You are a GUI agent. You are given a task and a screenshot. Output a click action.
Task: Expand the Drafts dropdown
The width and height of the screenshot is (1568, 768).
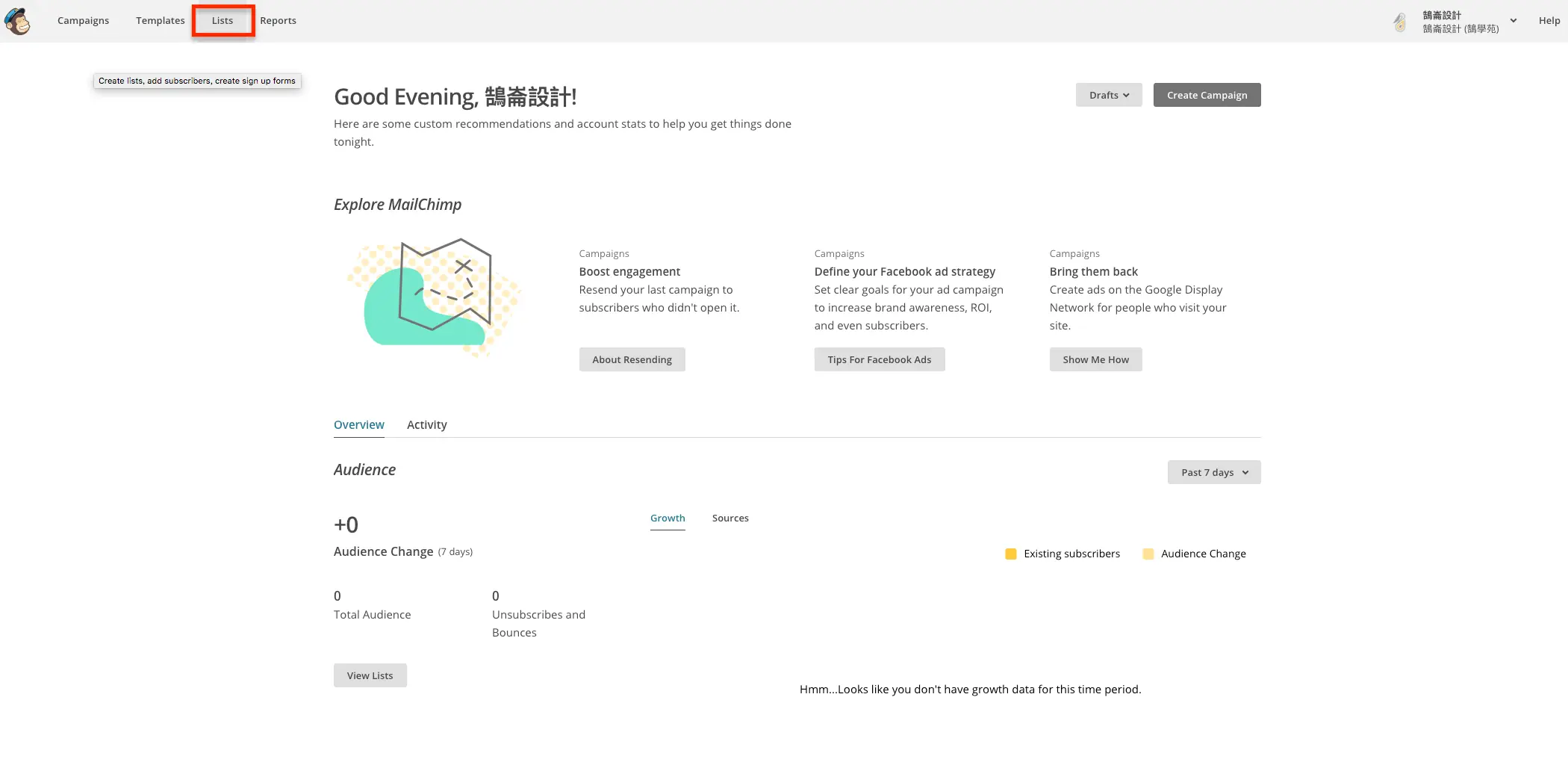(1109, 95)
